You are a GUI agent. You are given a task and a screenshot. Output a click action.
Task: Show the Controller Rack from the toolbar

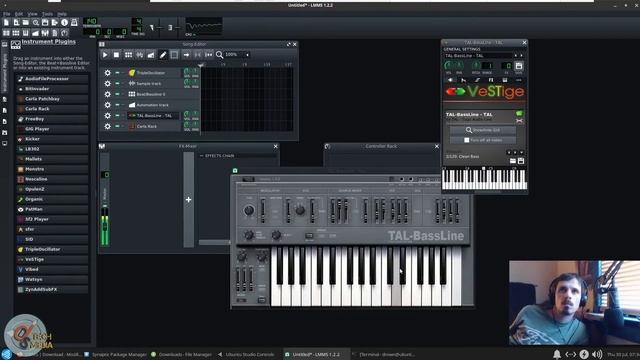point(64,33)
